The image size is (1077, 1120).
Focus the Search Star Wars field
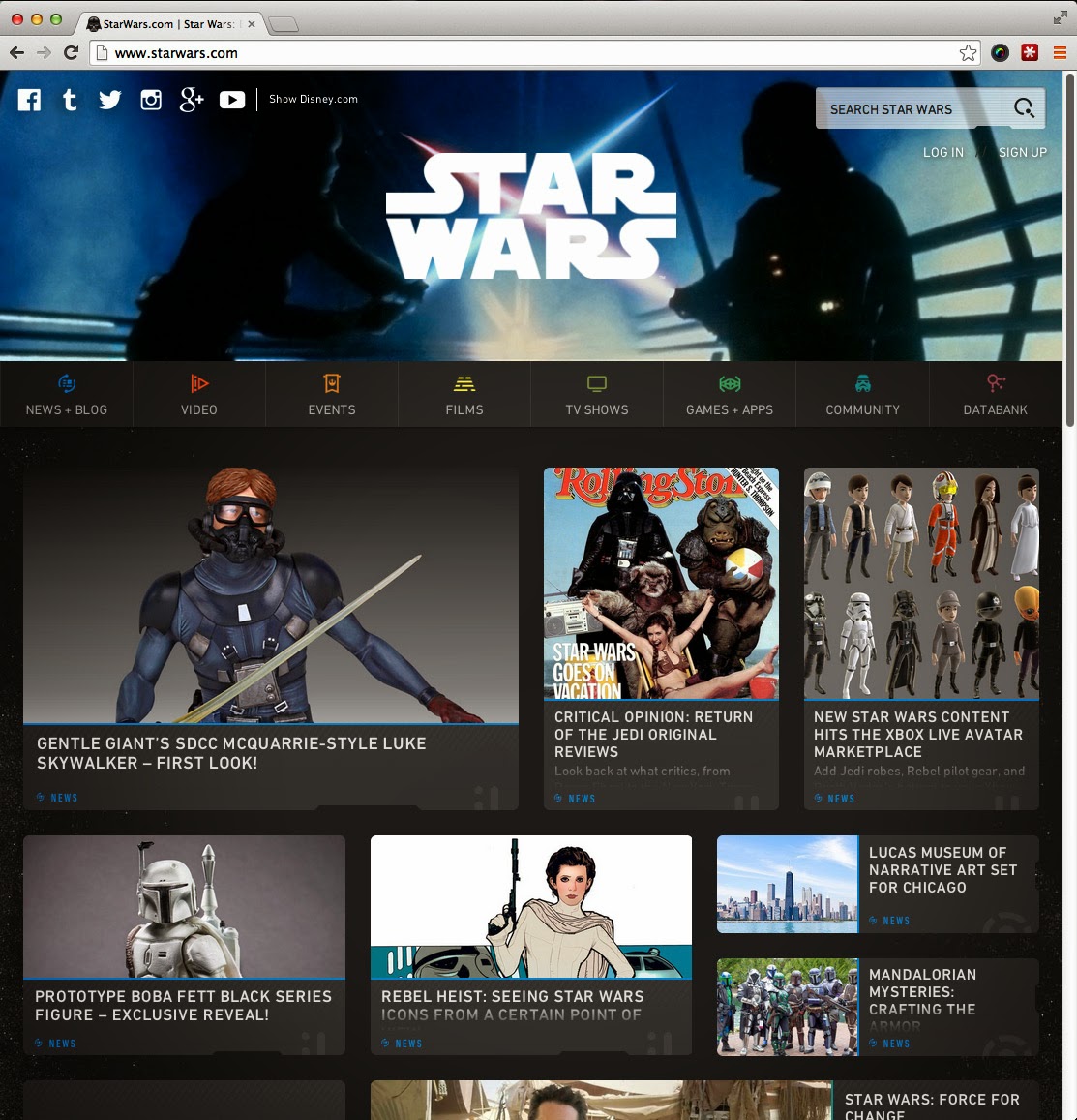pyautogui.click(x=931, y=108)
